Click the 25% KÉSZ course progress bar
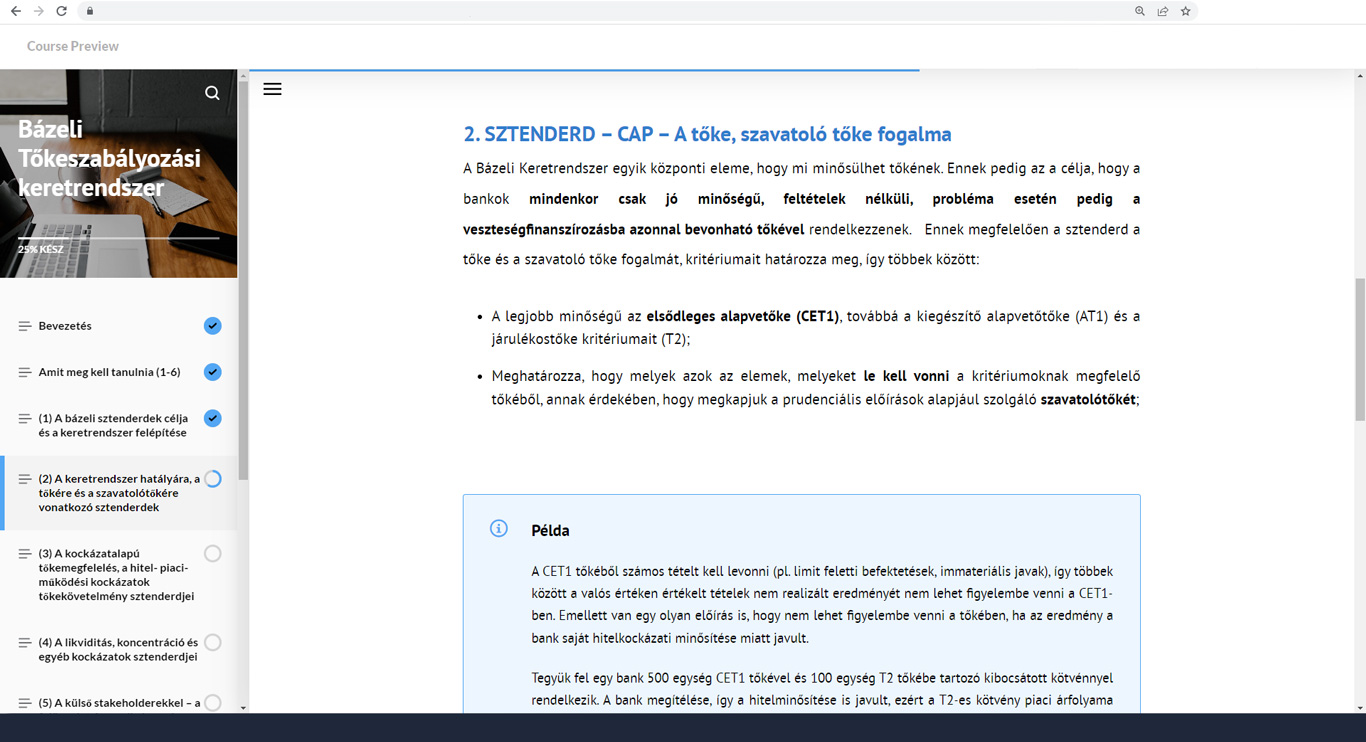 118,238
